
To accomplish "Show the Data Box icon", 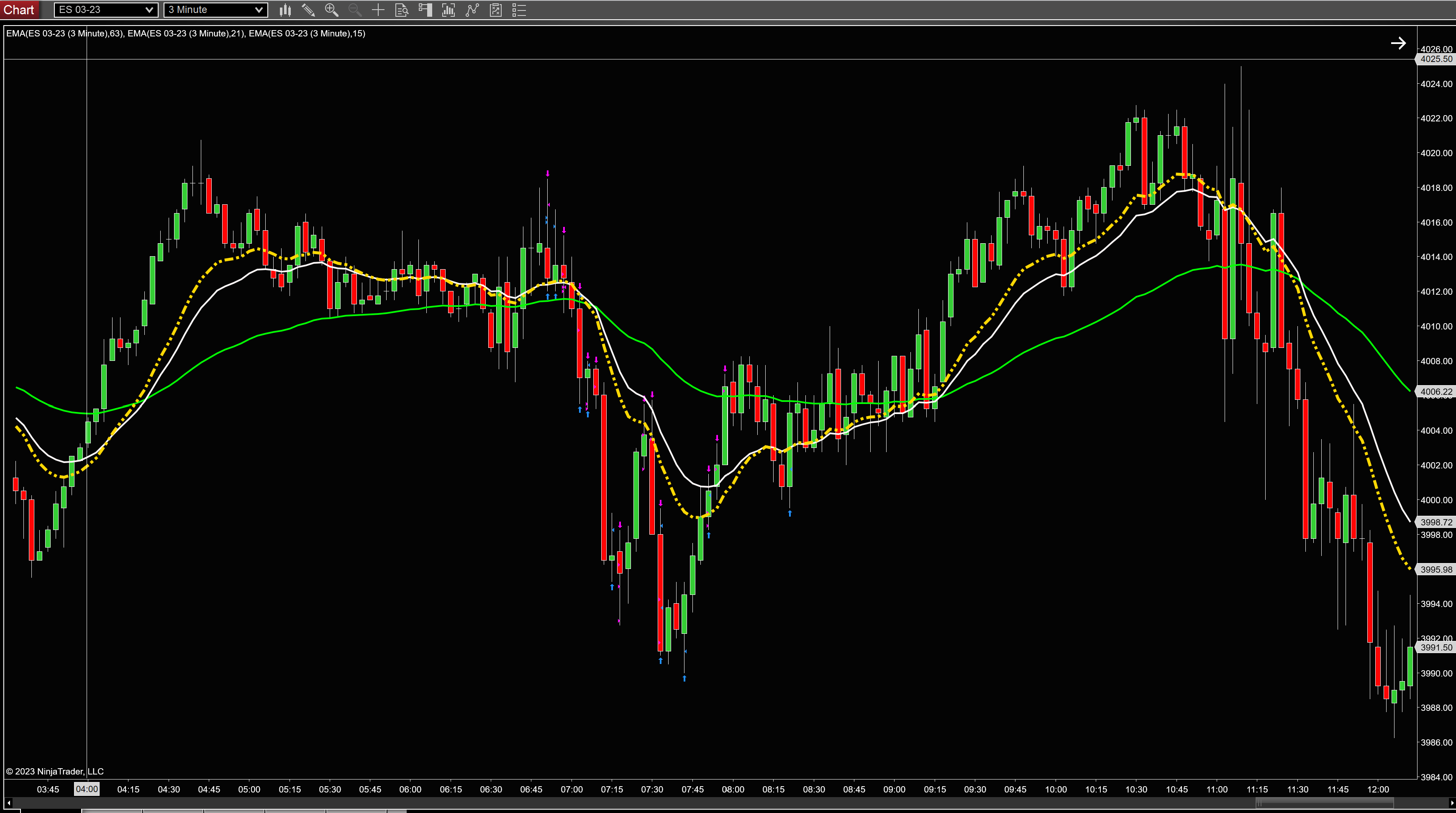I will point(401,10).
